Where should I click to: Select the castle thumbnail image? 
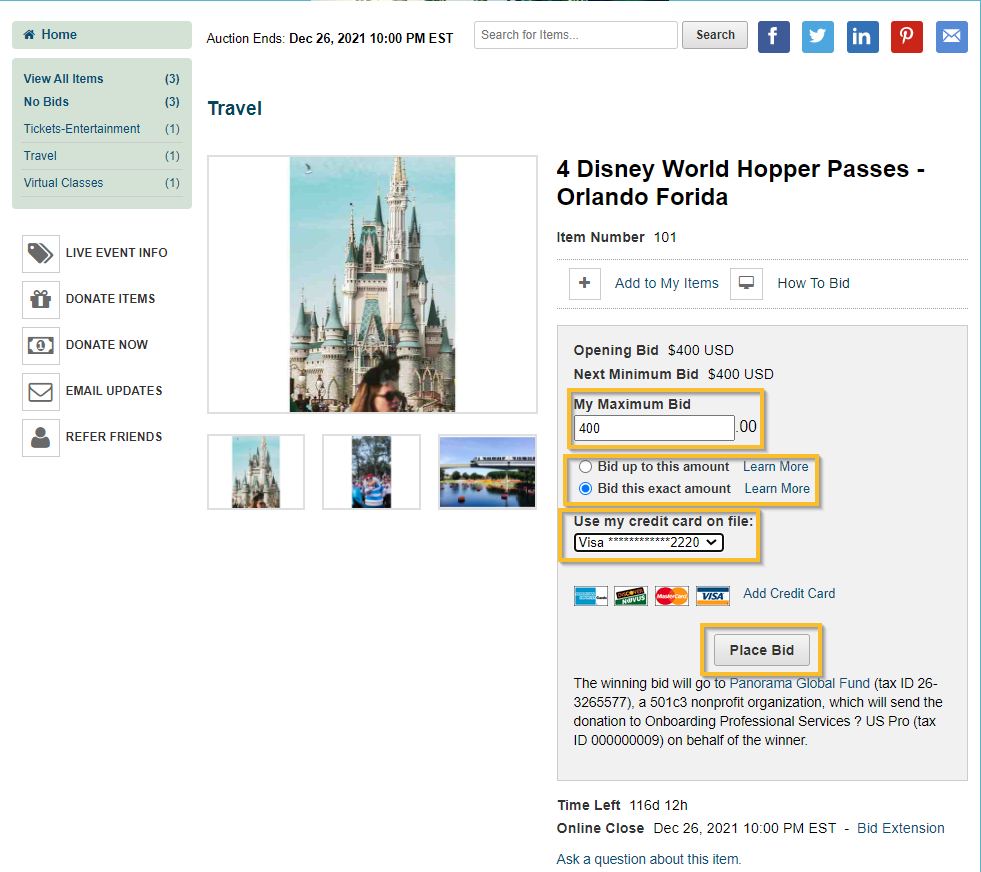pos(256,472)
